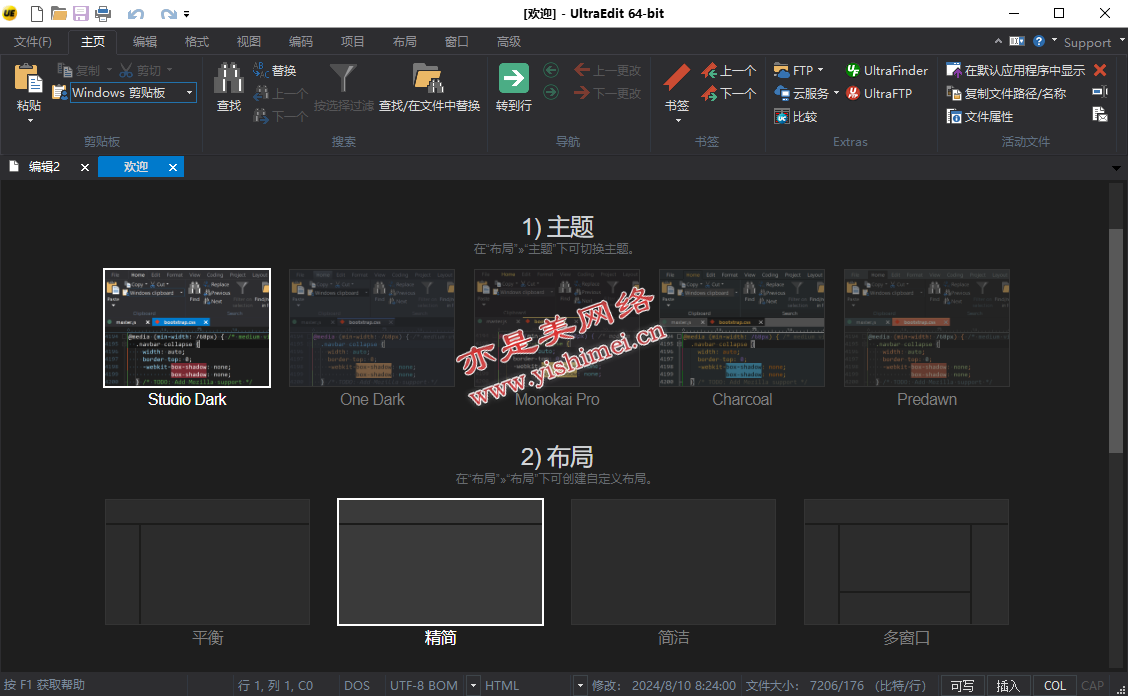The image size is (1128, 697).
Task: Switch to the 布局 ribbon tab
Action: (x=404, y=42)
